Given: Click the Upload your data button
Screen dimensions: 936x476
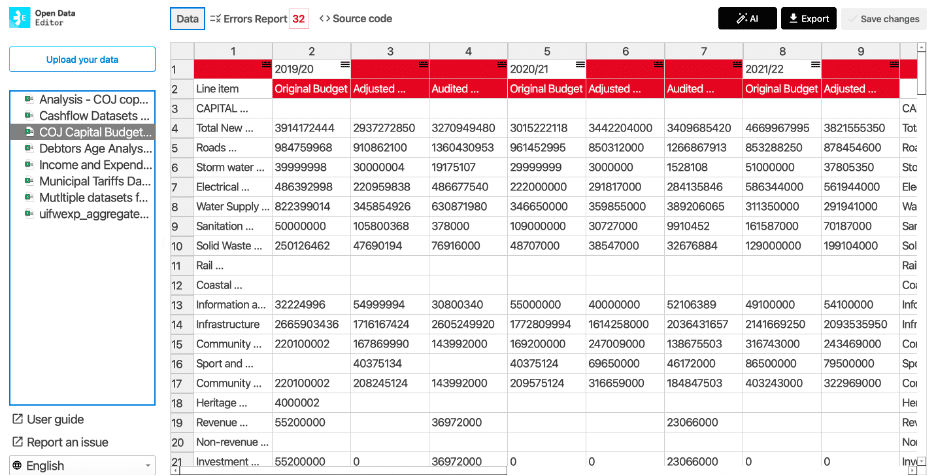Looking at the screenshot, I should pos(82,59).
